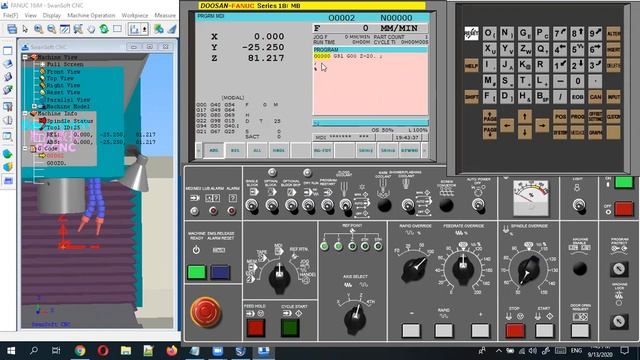Open the Display menu
The width and height of the screenshot is (640, 360).
(x=52, y=15)
